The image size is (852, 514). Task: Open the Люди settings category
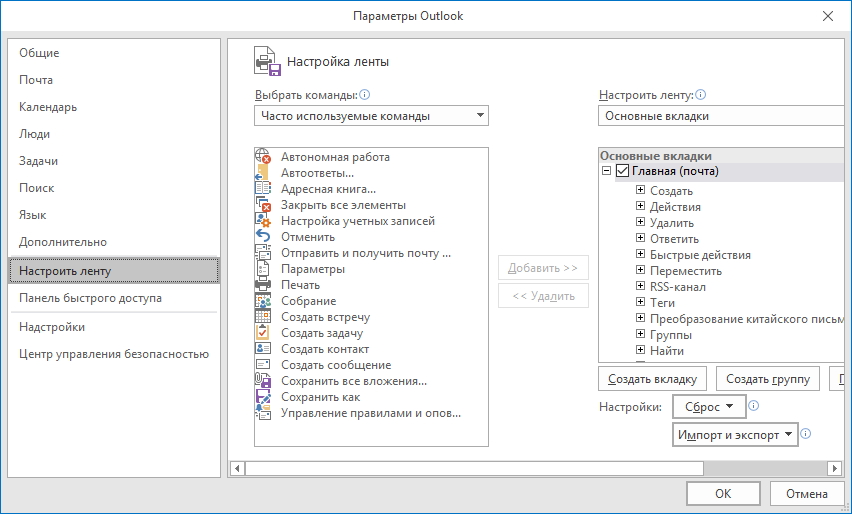pyautogui.click(x=114, y=134)
